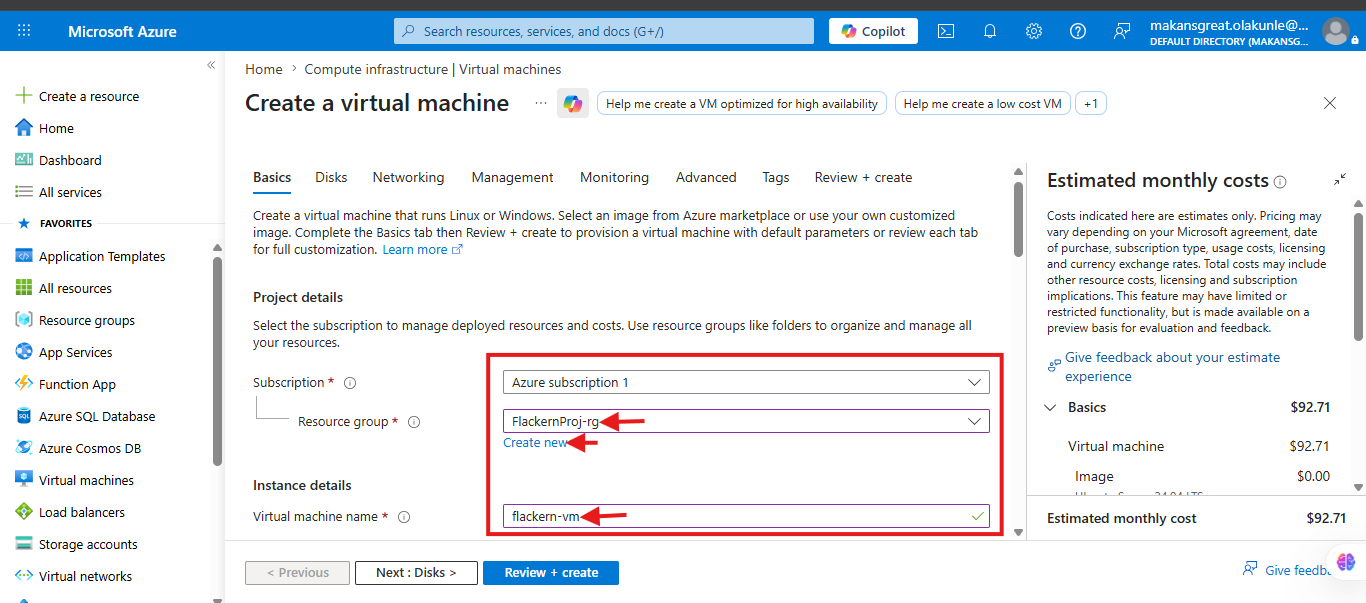Viewport: 1366px width, 603px height.
Task: Click the App Services icon
Action: click(24, 352)
